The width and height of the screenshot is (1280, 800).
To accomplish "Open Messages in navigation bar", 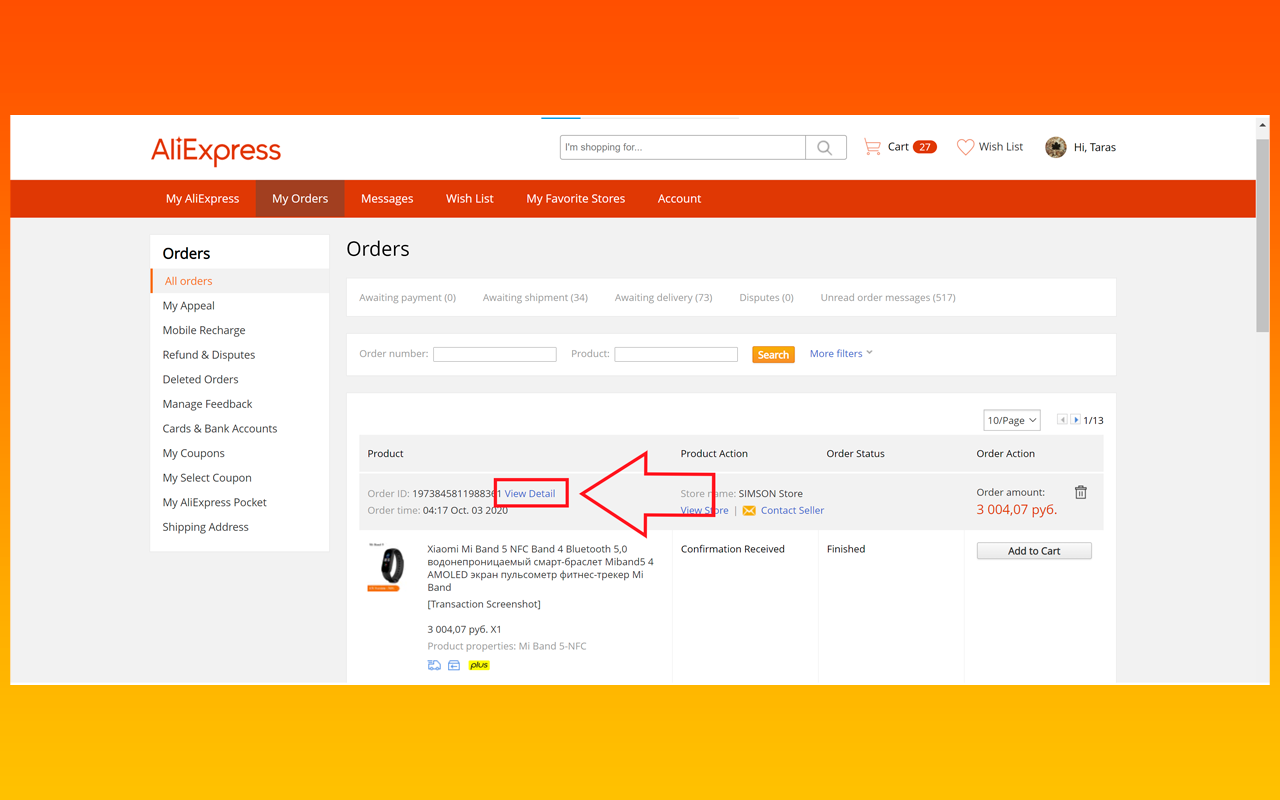I will point(387,198).
